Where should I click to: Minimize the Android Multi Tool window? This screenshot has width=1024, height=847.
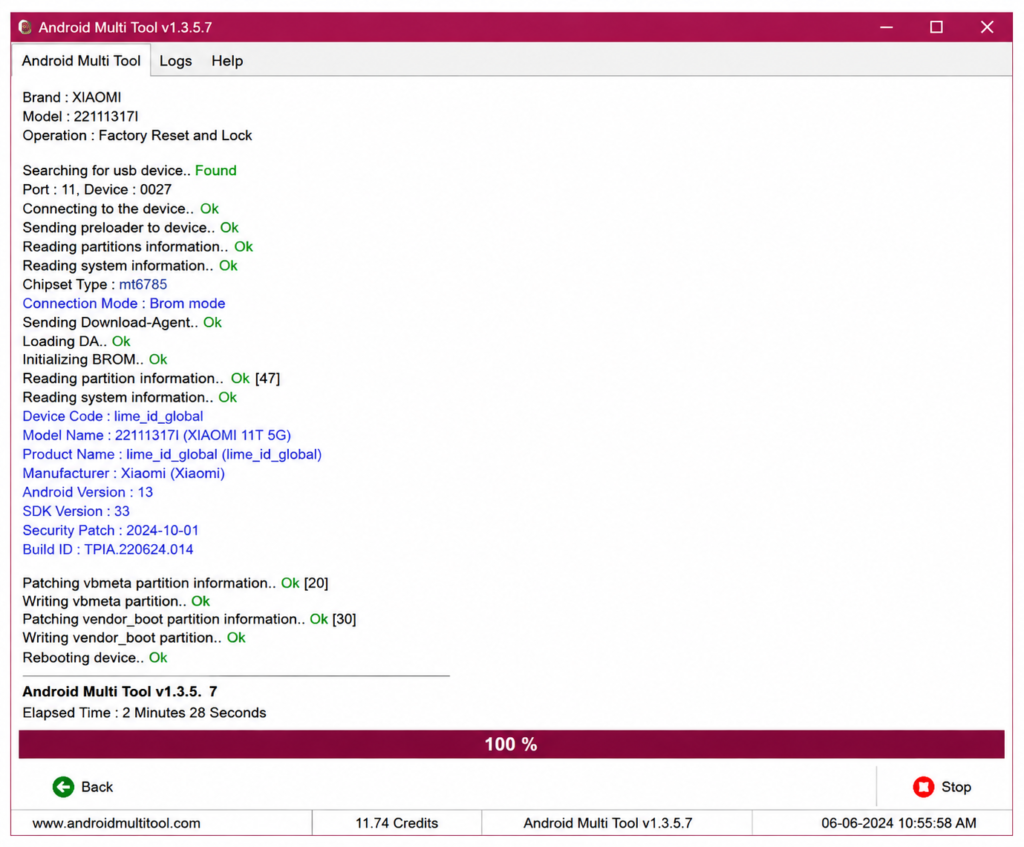click(886, 27)
